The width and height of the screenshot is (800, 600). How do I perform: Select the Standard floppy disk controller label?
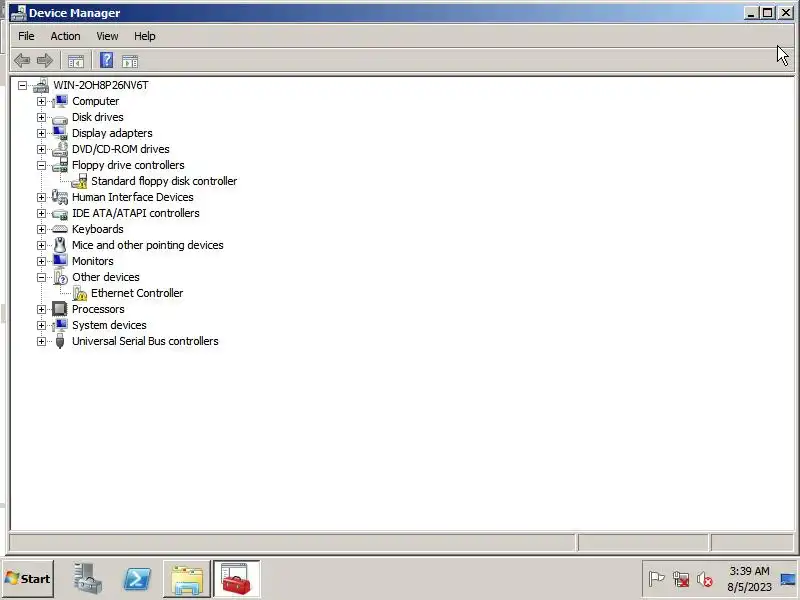click(x=164, y=181)
